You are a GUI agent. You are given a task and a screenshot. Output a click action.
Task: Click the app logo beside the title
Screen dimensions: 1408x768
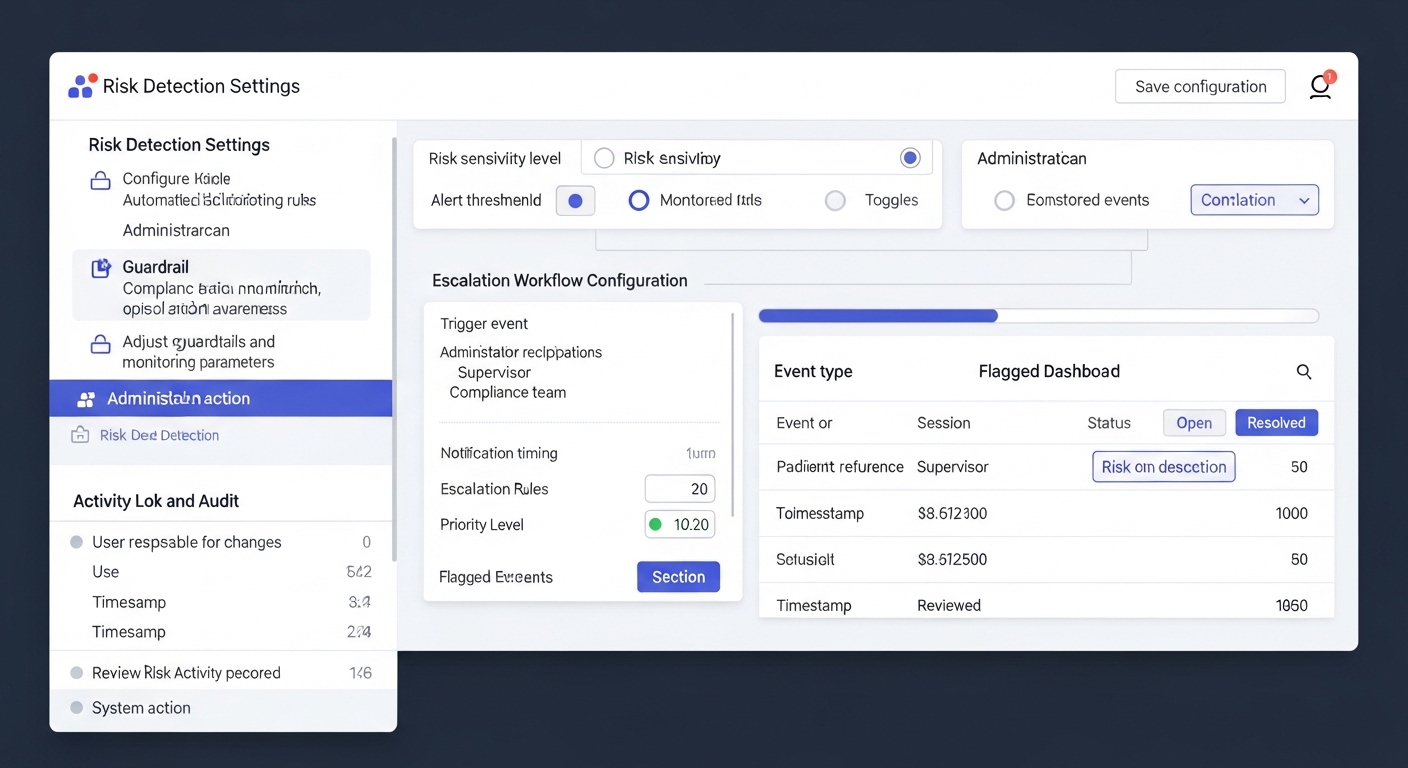click(x=82, y=86)
